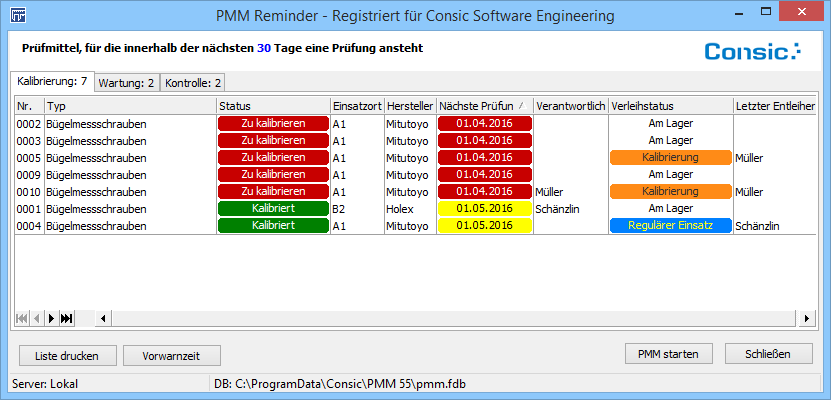Go to next record arrow

(52, 318)
